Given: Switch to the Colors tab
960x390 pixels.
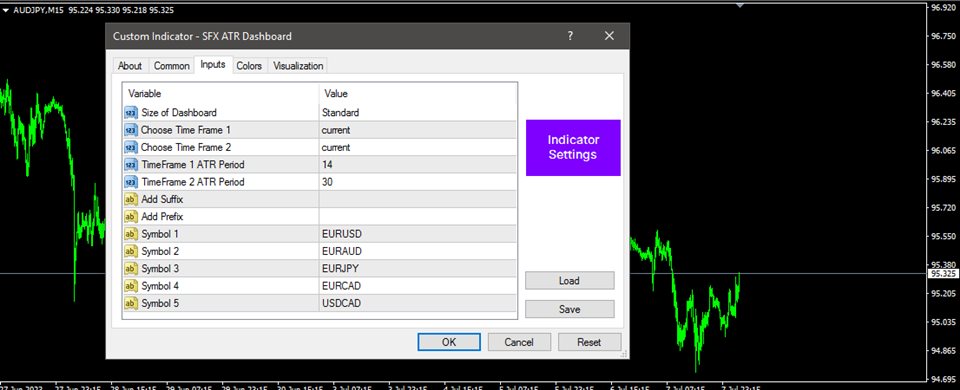Looking at the screenshot, I should coord(249,66).
